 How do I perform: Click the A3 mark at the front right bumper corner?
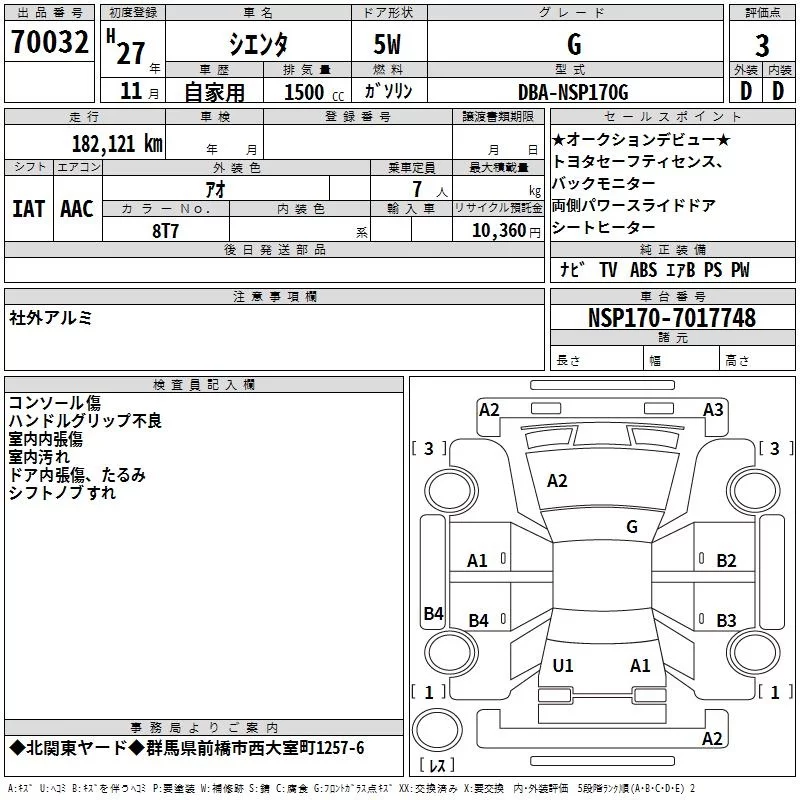[x=713, y=410]
